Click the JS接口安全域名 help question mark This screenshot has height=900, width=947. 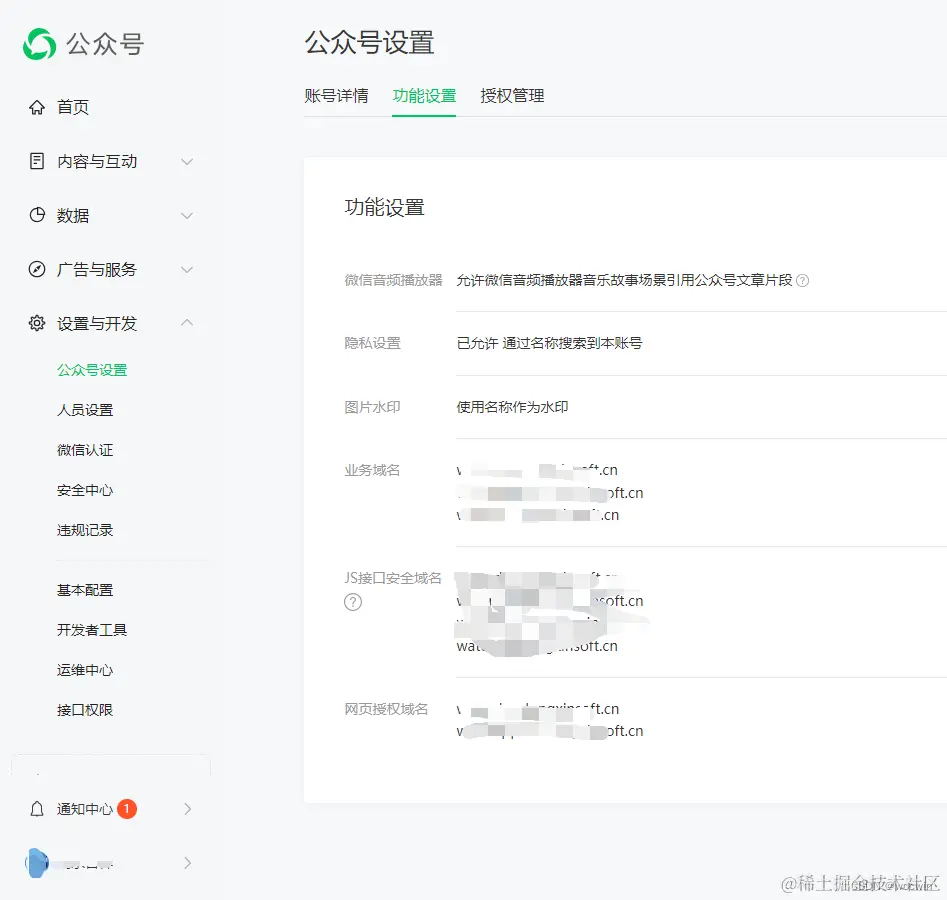coord(352,602)
